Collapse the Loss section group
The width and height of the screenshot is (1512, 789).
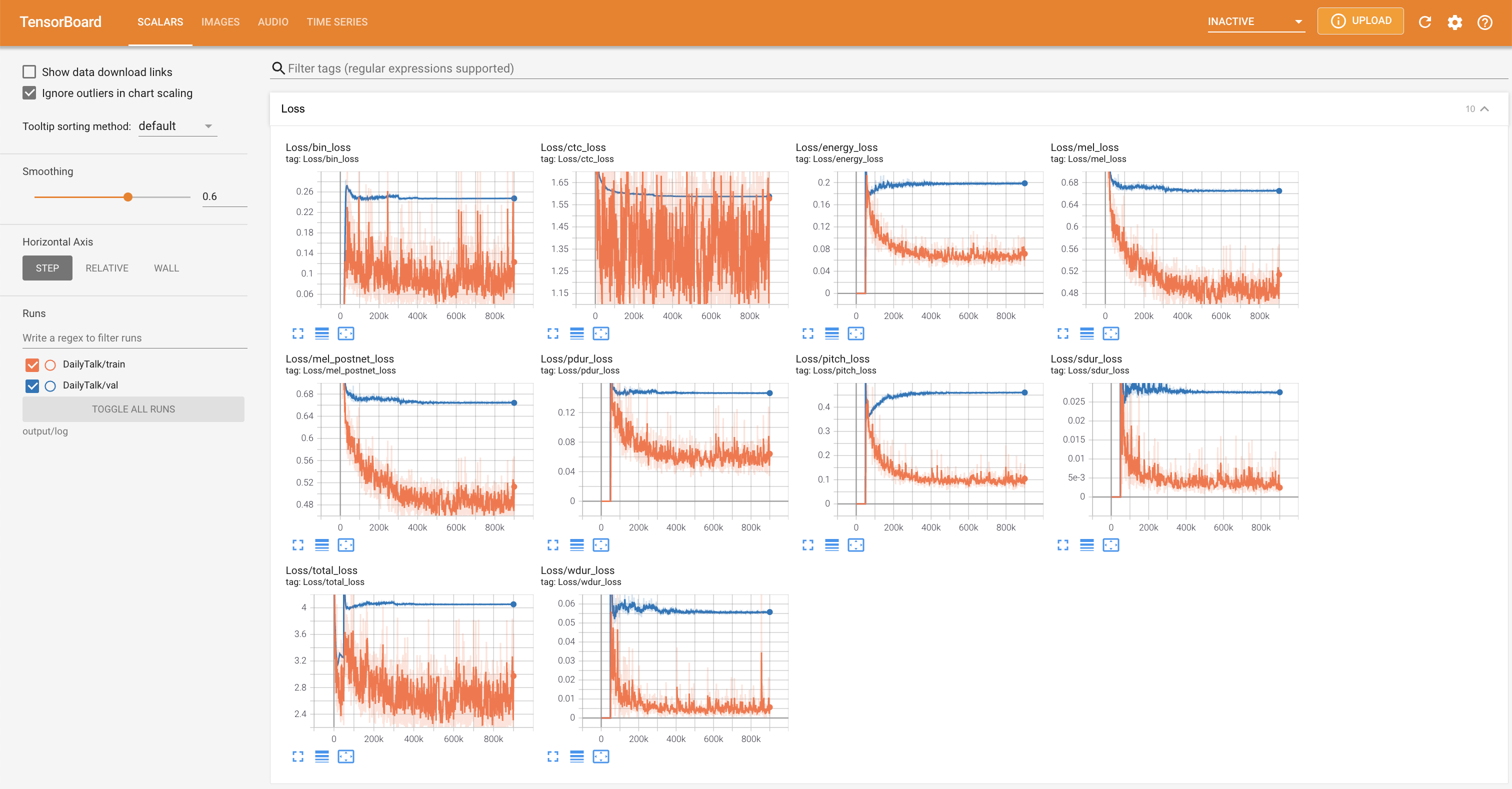[1484, 108]
